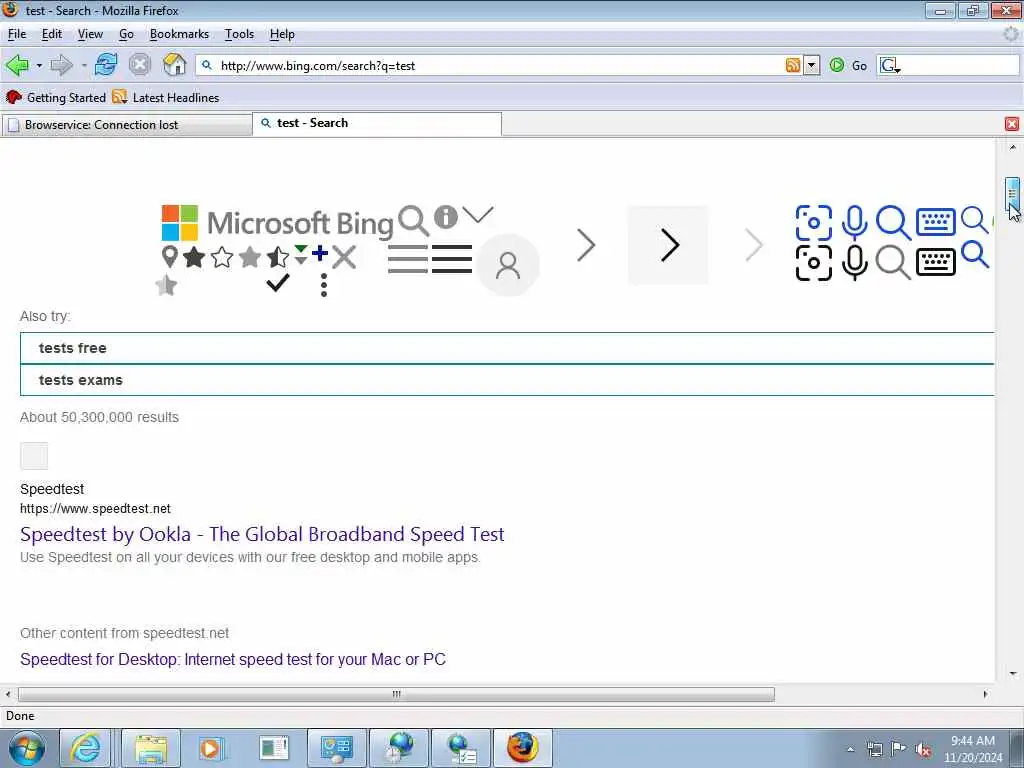Open the Google search engine selector
Viewport: 1024px width, 768px height.
click(890, 65)
